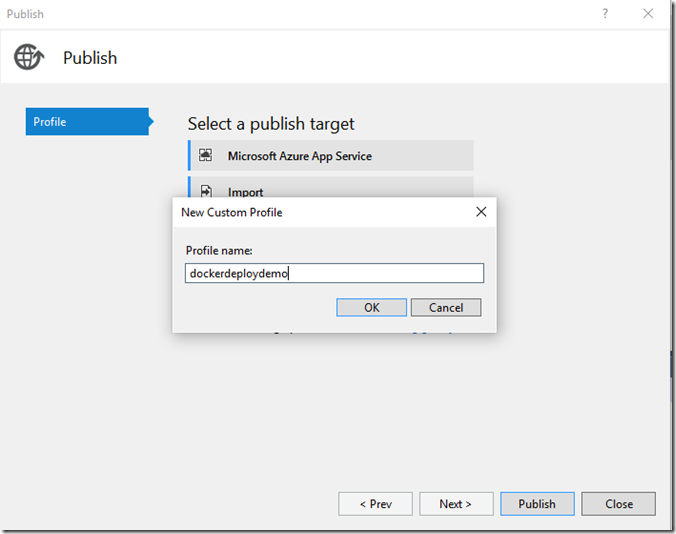
Task: Advance with the Next button
Action: (x=455, y=504)
